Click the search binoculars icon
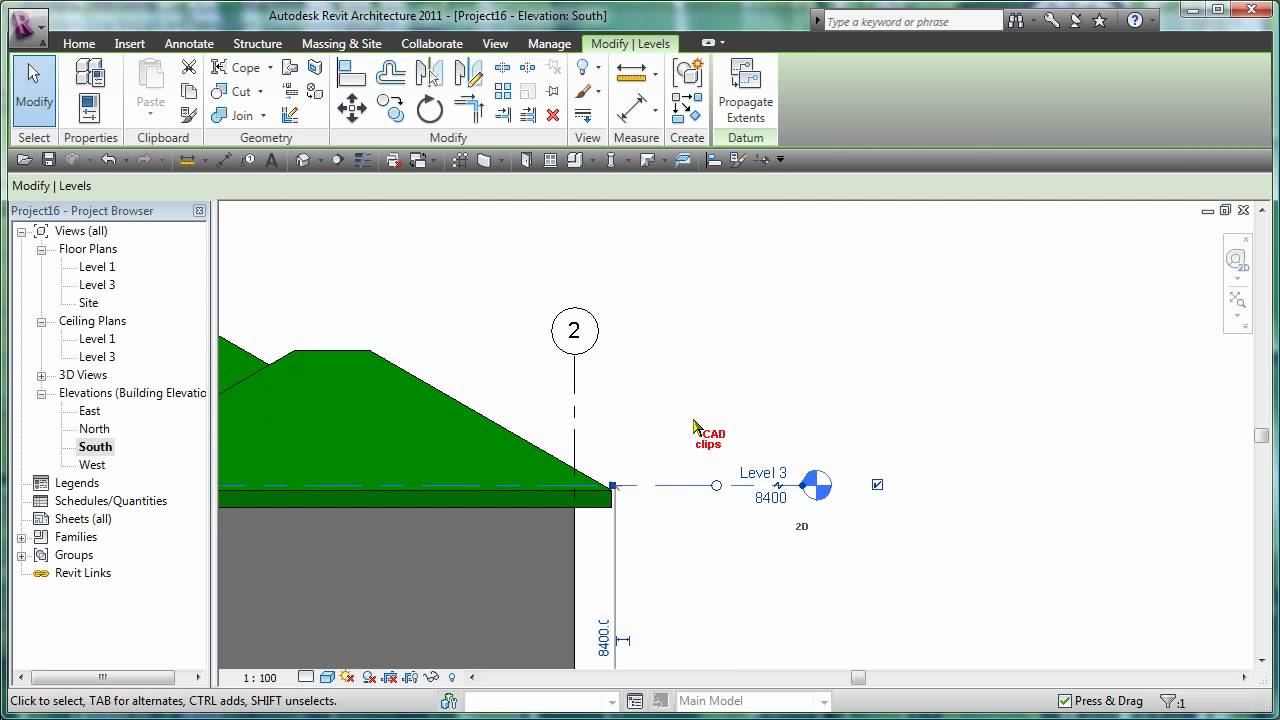This screenshot has width=1280, height=720. [1017, 20]
